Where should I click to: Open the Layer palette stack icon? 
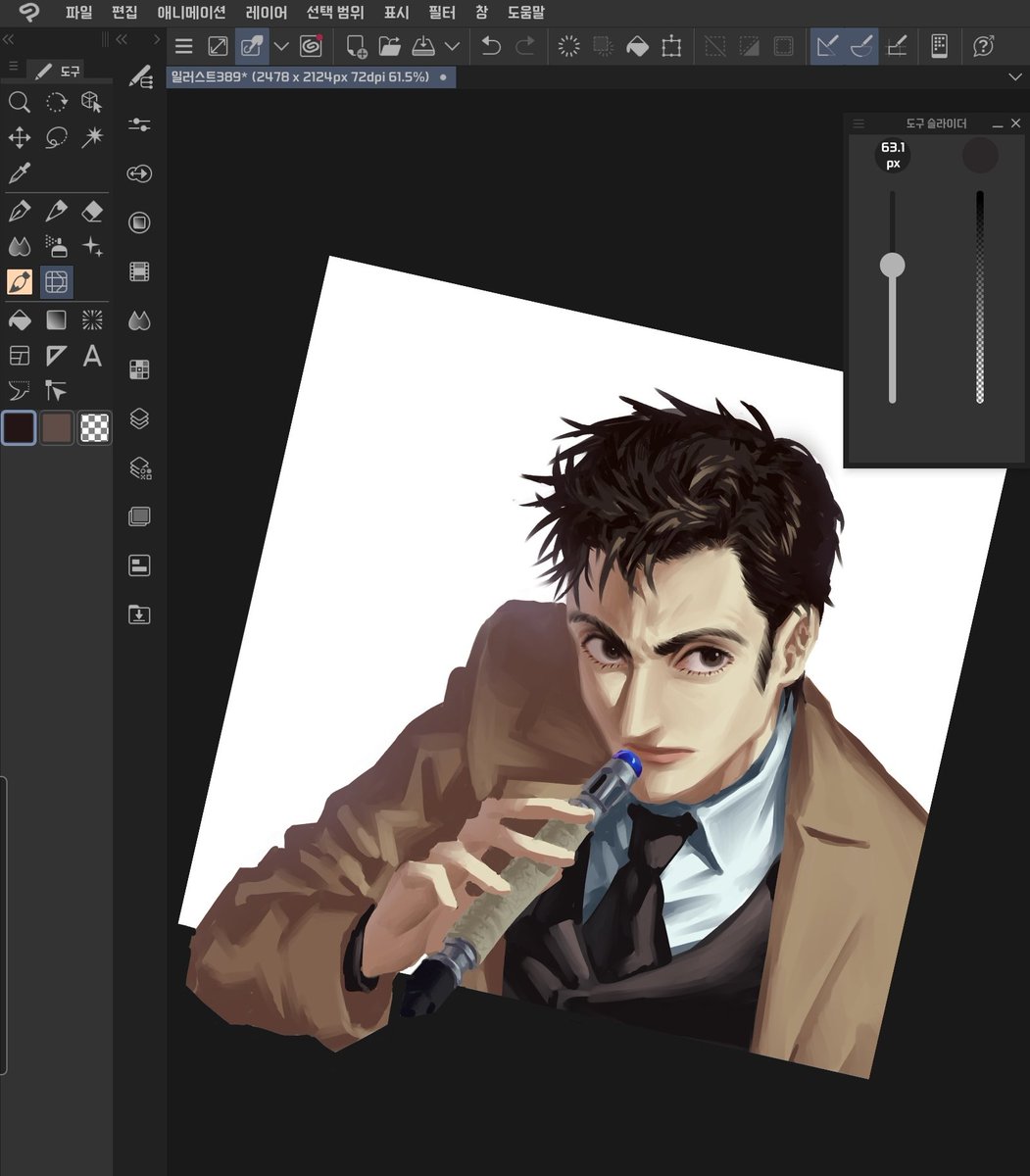[x=140, y=418]
